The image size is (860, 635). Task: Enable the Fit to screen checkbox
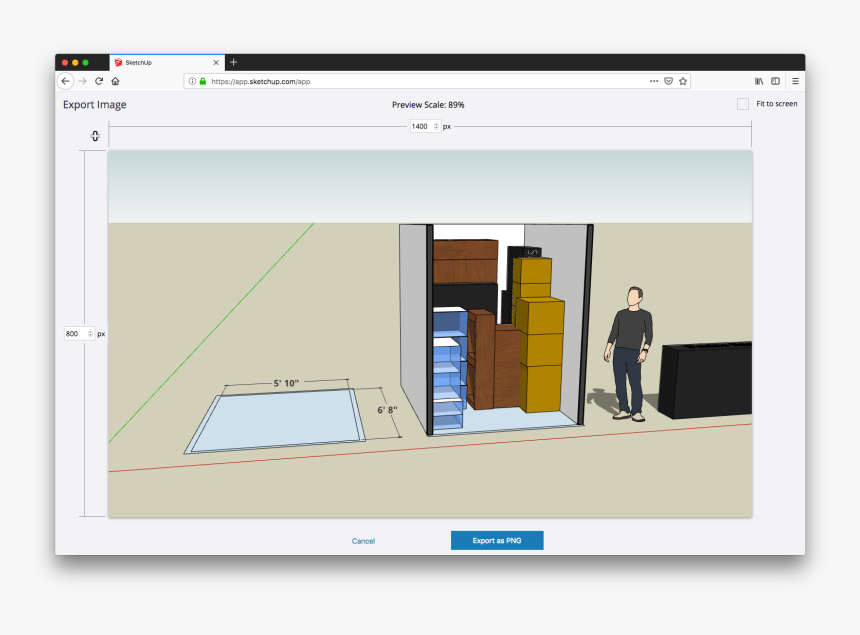click(x=743, y=104)
